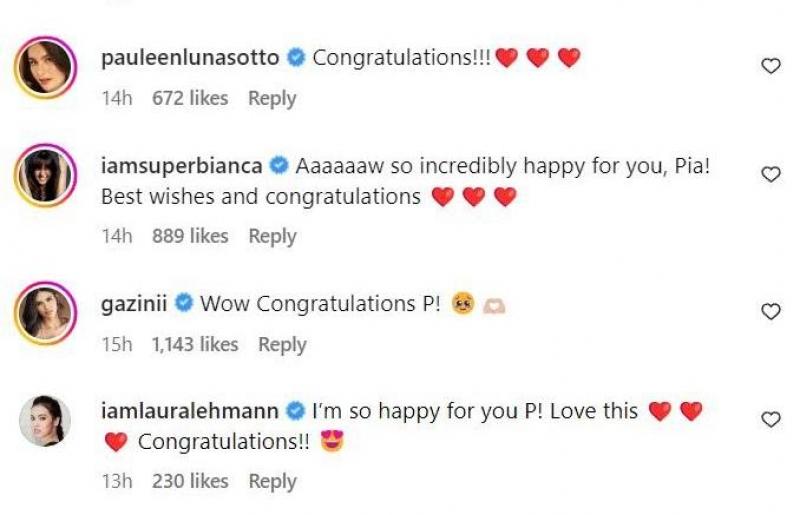
Task: View iamsuperbianca's profile avatar story
Action: click(x=44, y=178)
